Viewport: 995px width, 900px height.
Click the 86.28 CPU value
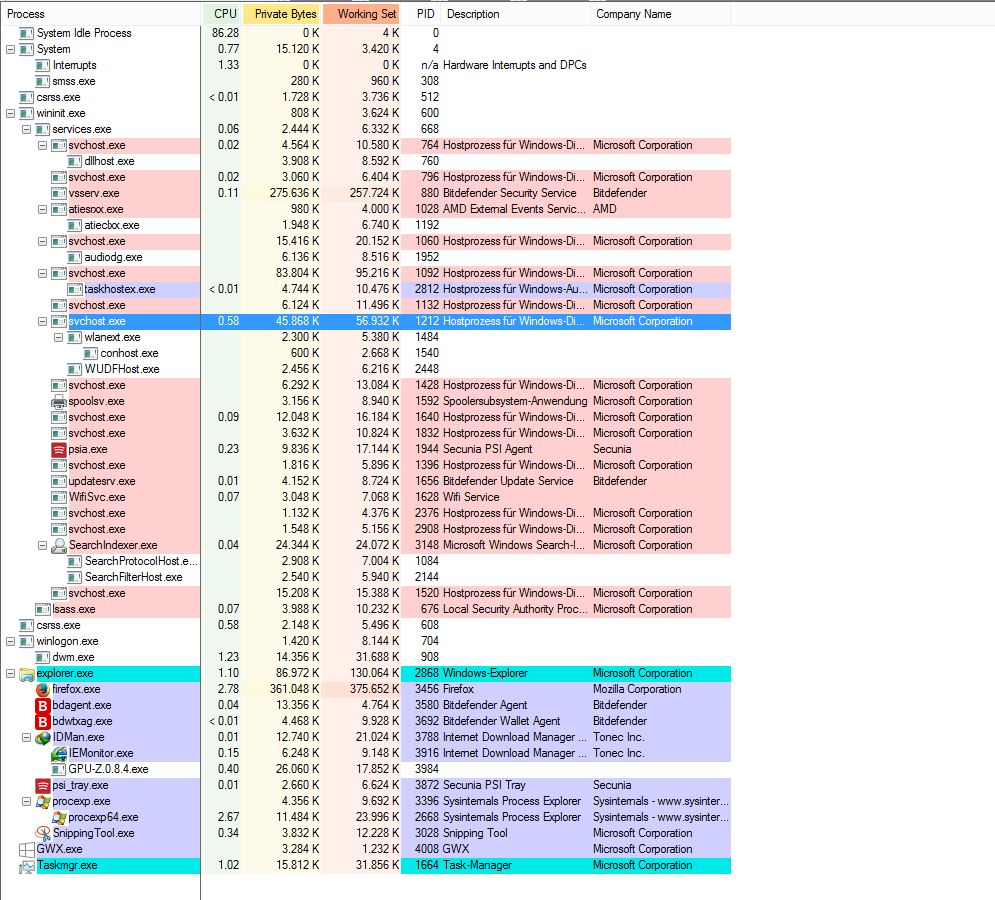click(x=225, y=33)
